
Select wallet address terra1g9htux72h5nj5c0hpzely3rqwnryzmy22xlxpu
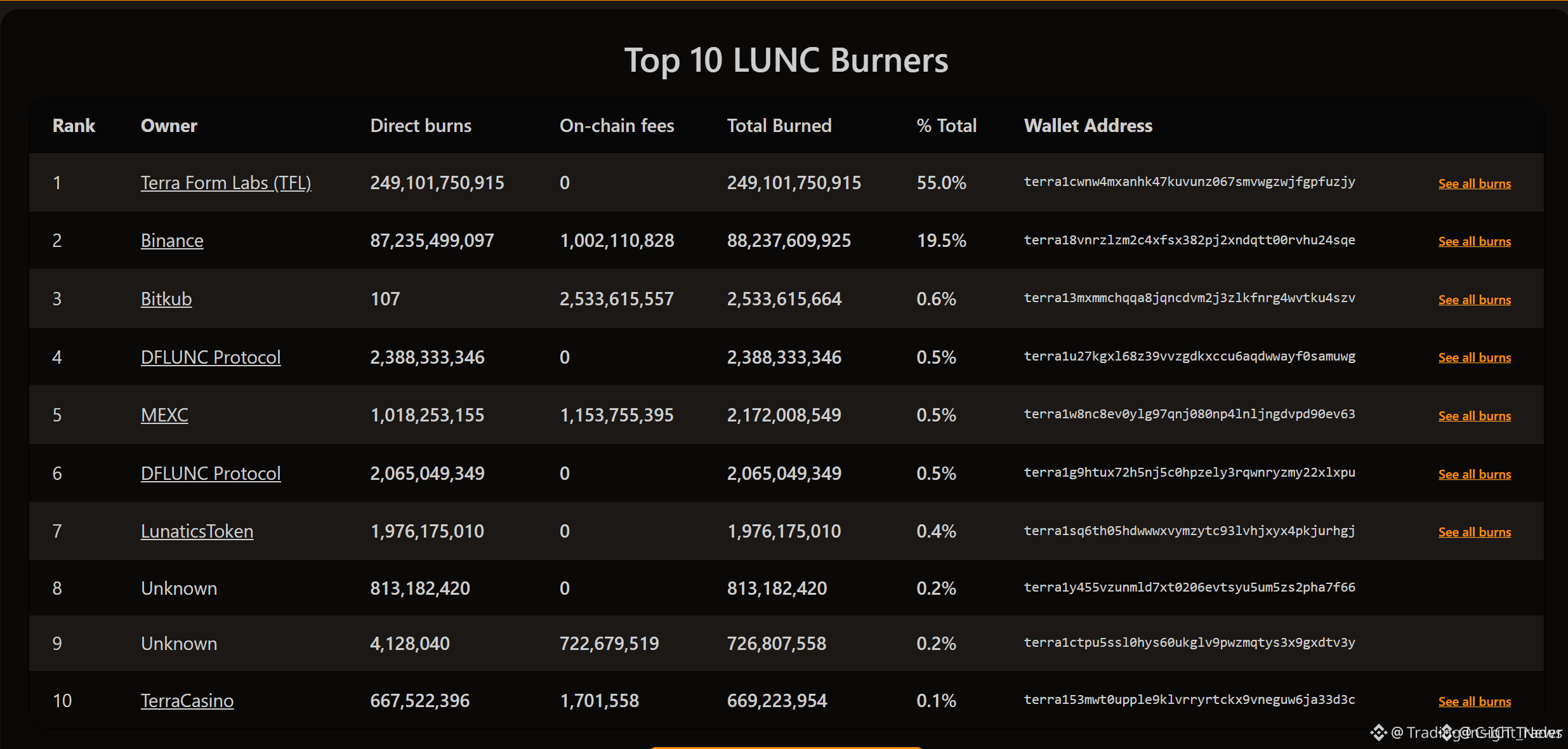1190,473
